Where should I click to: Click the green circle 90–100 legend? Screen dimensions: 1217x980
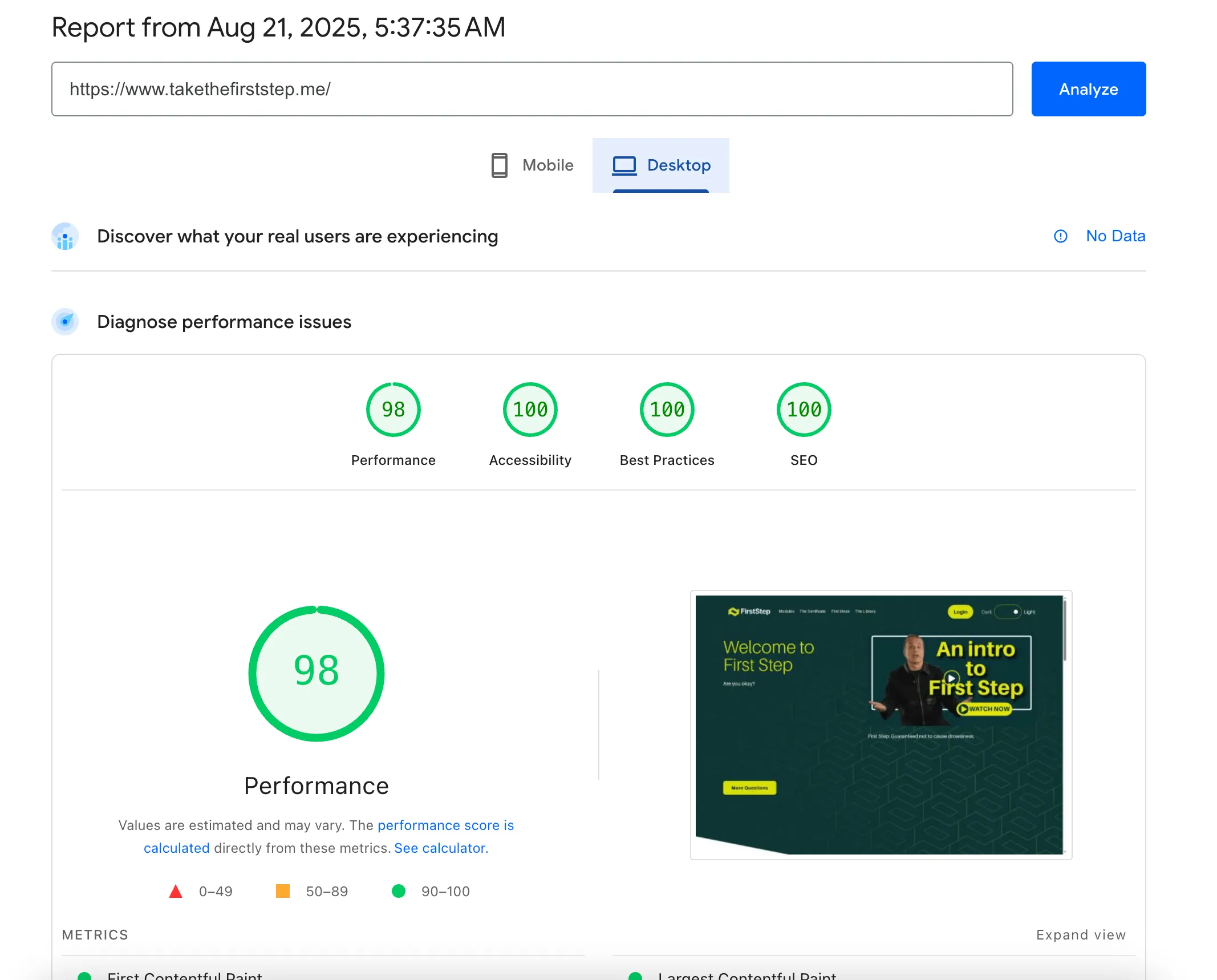click(x=399, y=891)
